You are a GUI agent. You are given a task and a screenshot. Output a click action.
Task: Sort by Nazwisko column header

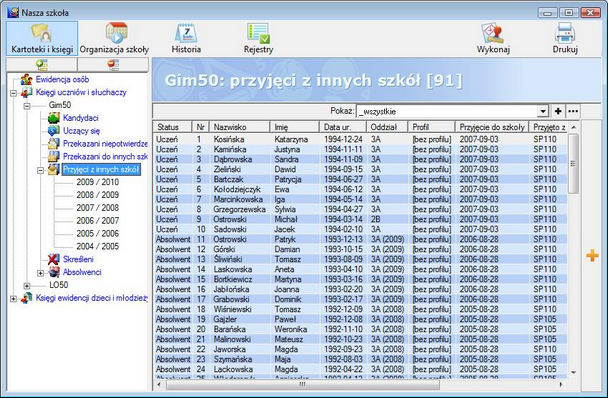tap(239, 127)
